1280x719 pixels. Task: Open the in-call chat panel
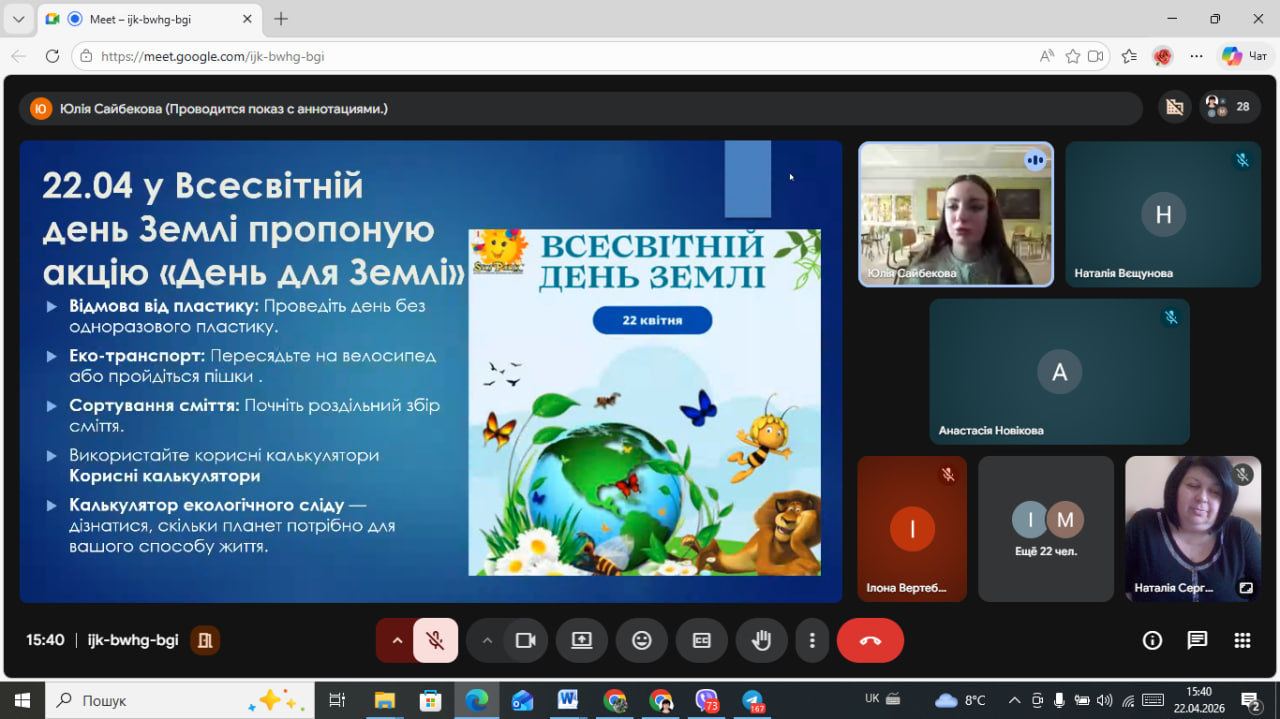(1197, 641)
